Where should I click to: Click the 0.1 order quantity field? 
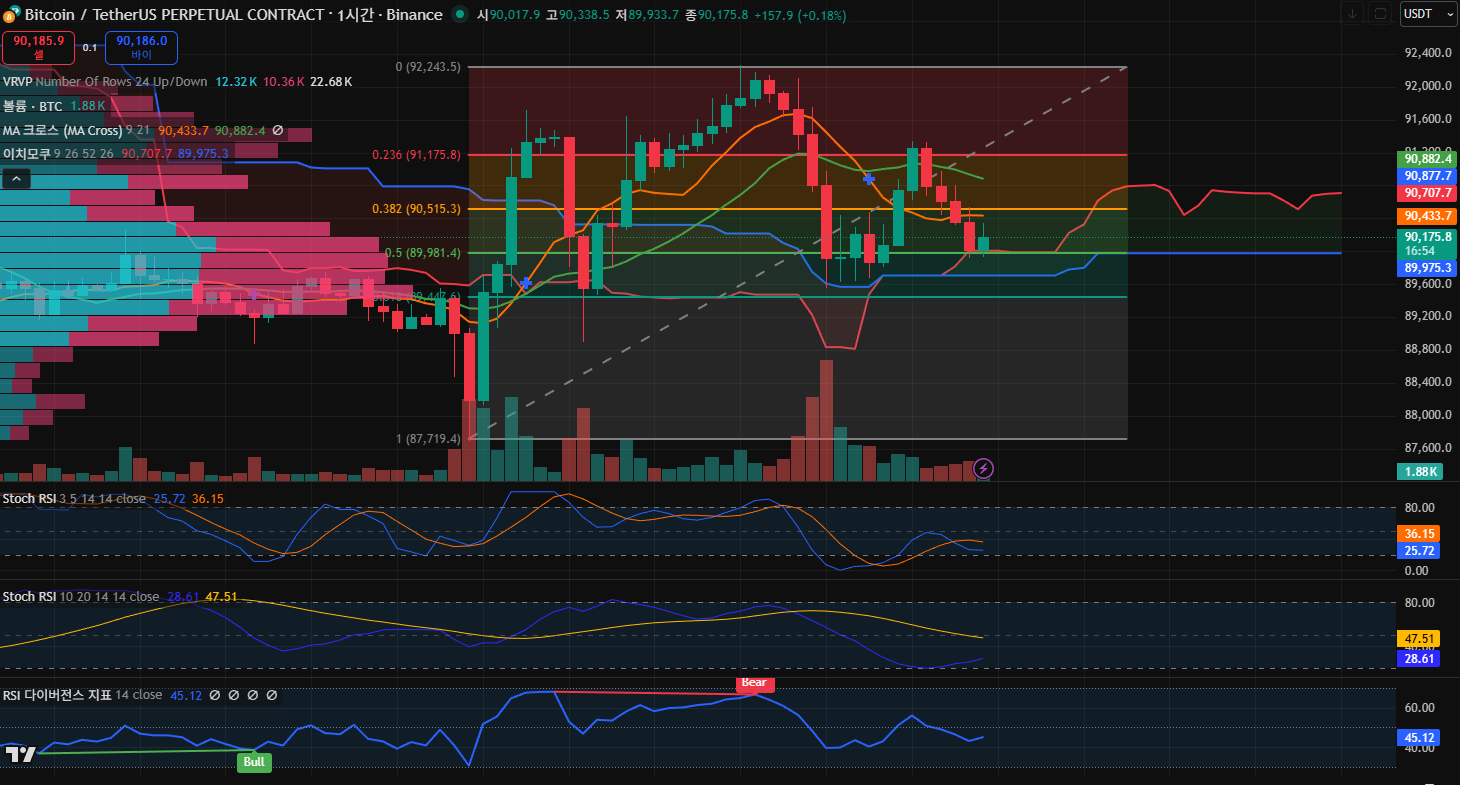pyautogui.click(x=90, y=48)
